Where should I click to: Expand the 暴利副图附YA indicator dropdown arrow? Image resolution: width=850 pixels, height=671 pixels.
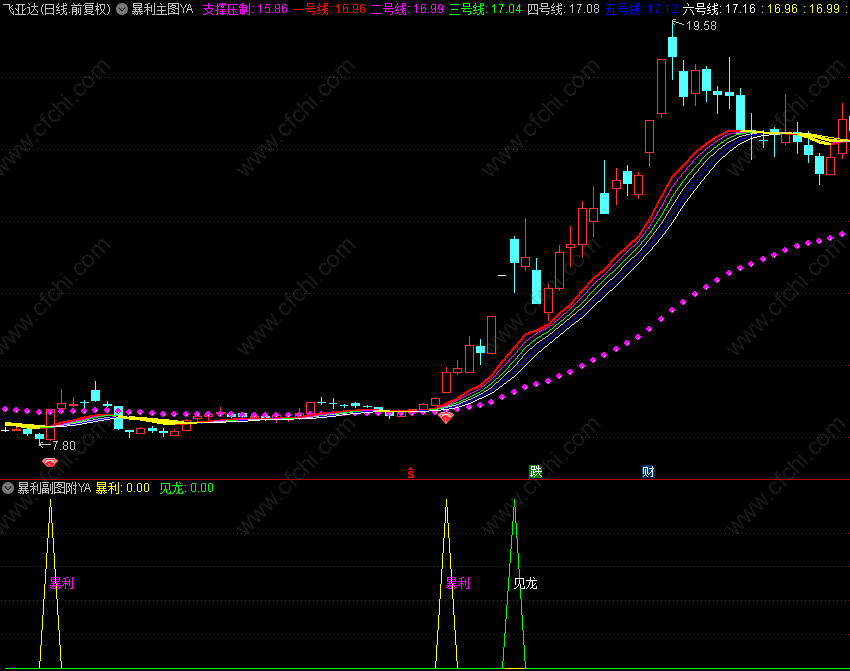[x=8, y=488]
